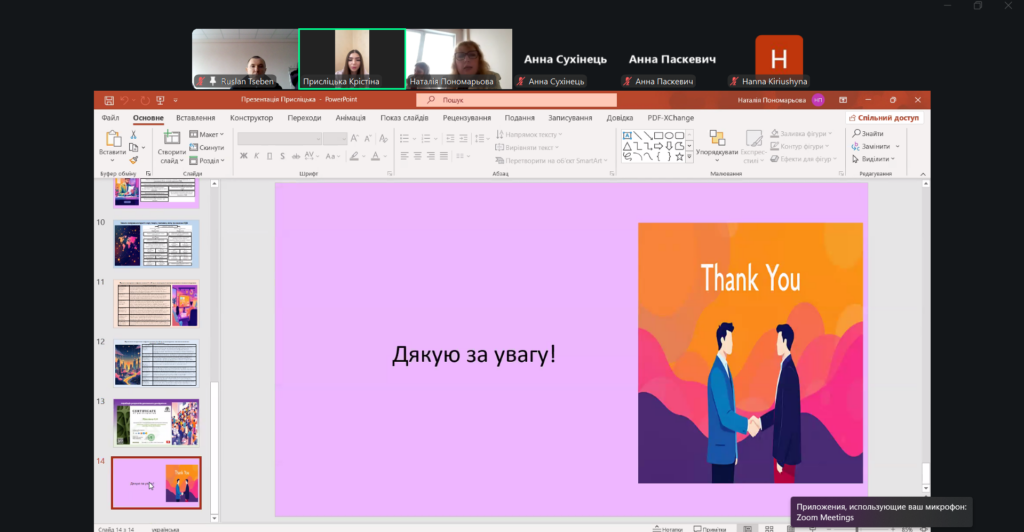
Task: Click the Find (Знайти) magnifier button
Action: [867, 134]
